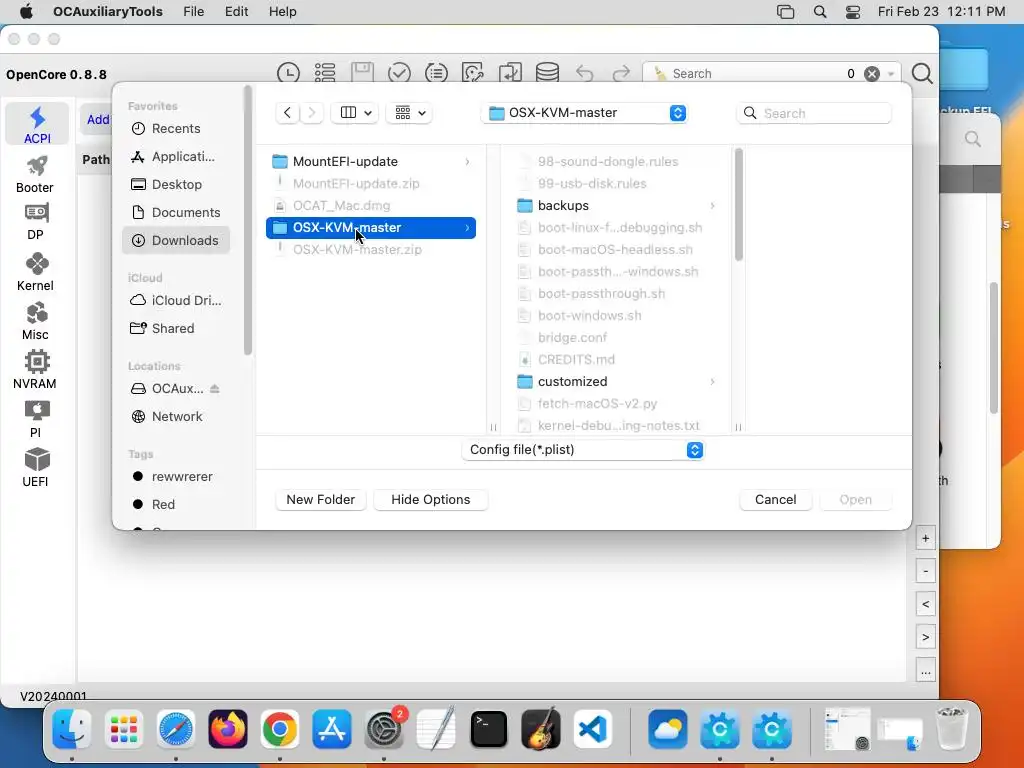Open Launchpad from the dock
The image size is (1024, 768).
click(123, 729)
